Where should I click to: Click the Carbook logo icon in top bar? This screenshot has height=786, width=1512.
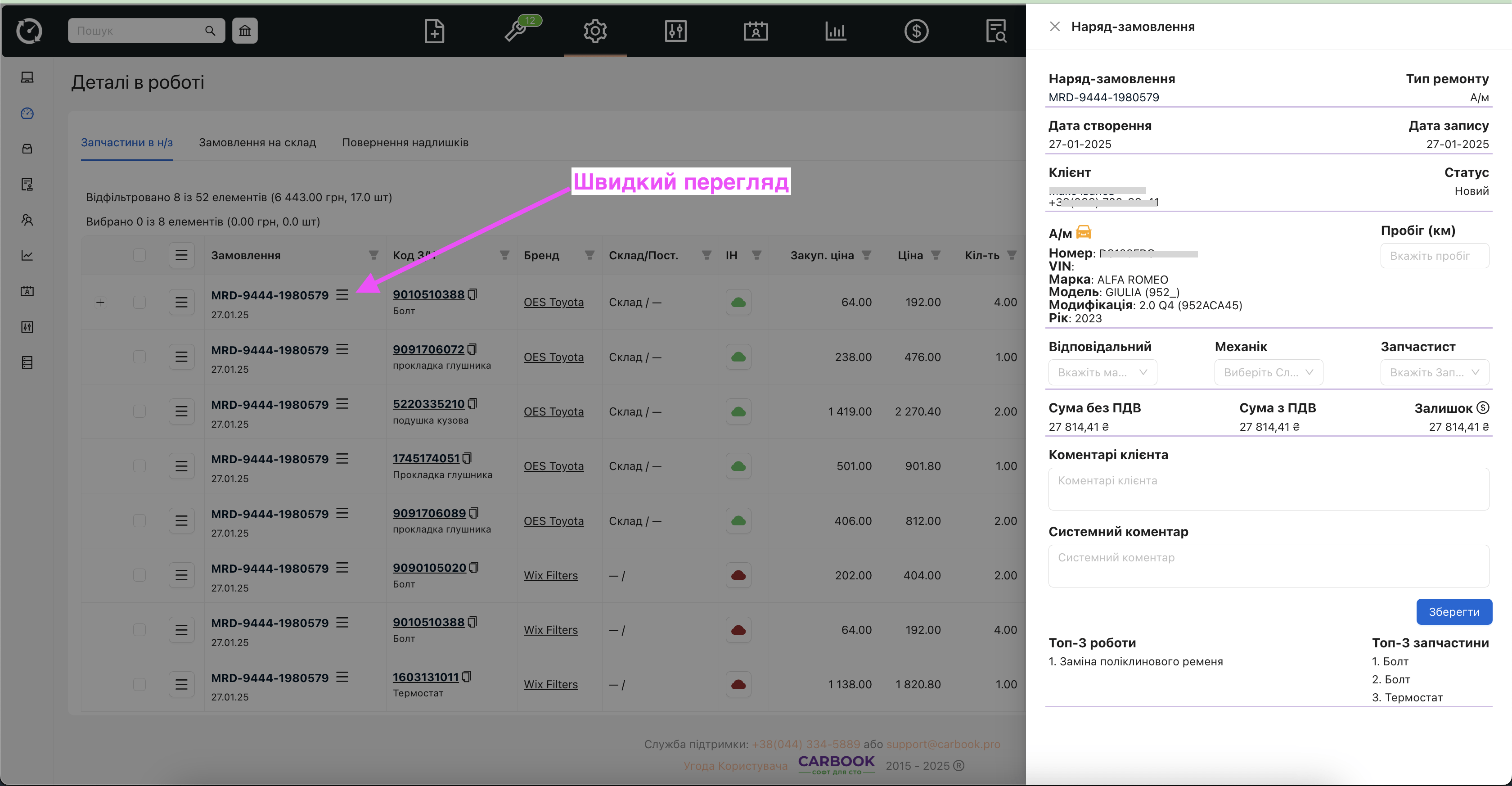(x=29, y=31)
